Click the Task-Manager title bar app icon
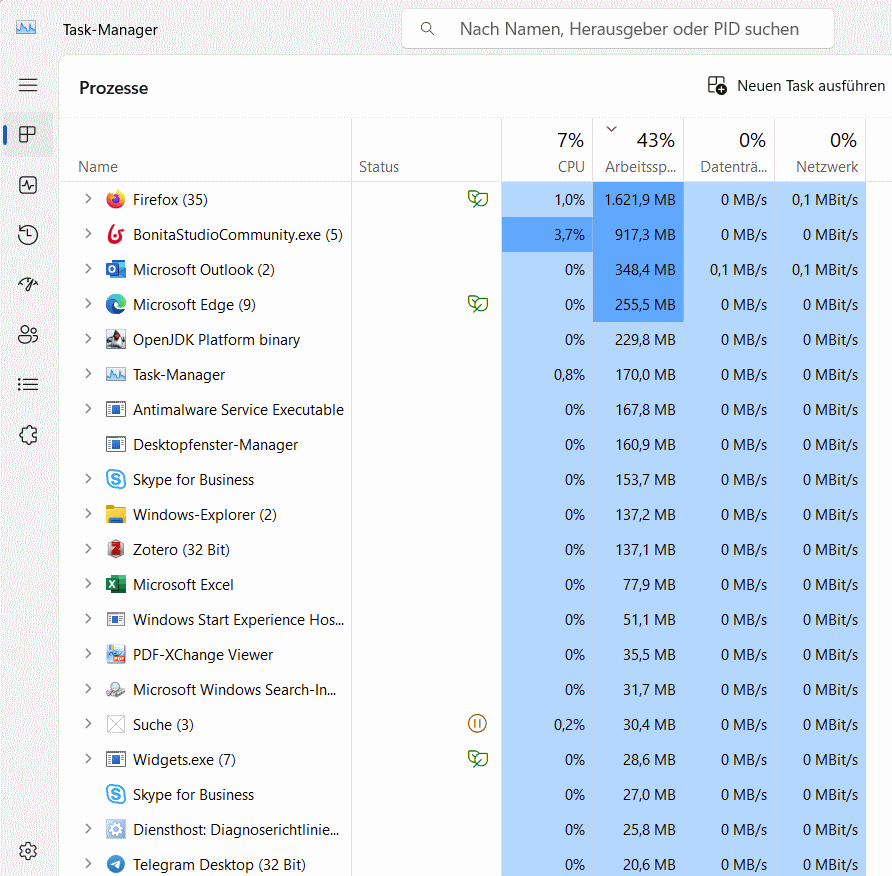This screenshot has width=892, height=876. pyautogui.click(x=26, y=27)
